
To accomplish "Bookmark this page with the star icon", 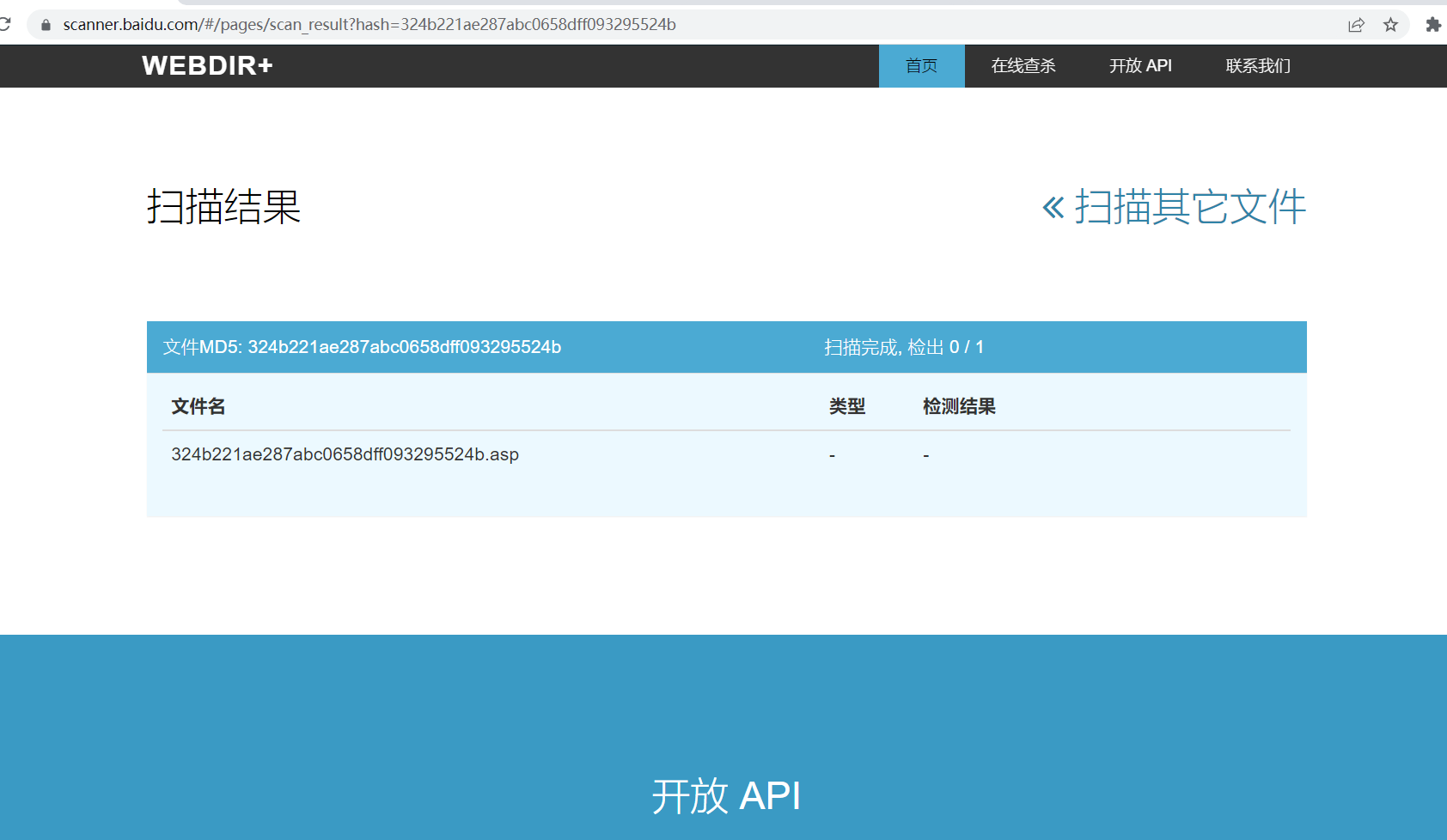I will tap(1390, 25).
